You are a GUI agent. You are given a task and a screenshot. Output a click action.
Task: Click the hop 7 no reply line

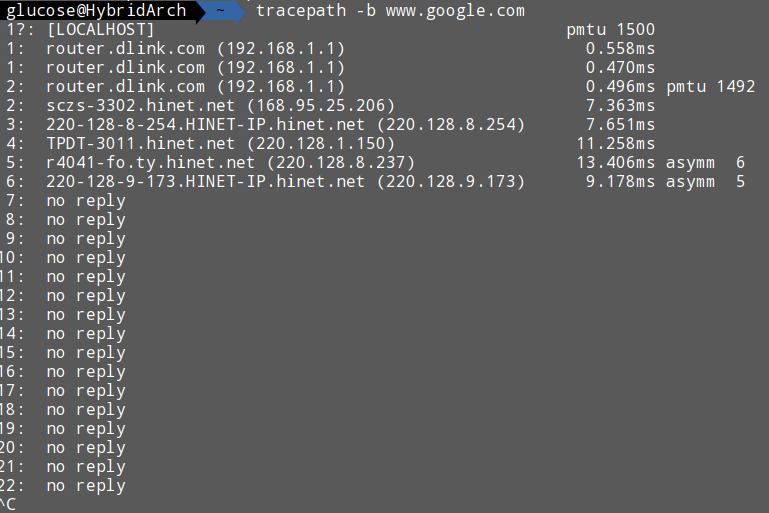(66, 201)
